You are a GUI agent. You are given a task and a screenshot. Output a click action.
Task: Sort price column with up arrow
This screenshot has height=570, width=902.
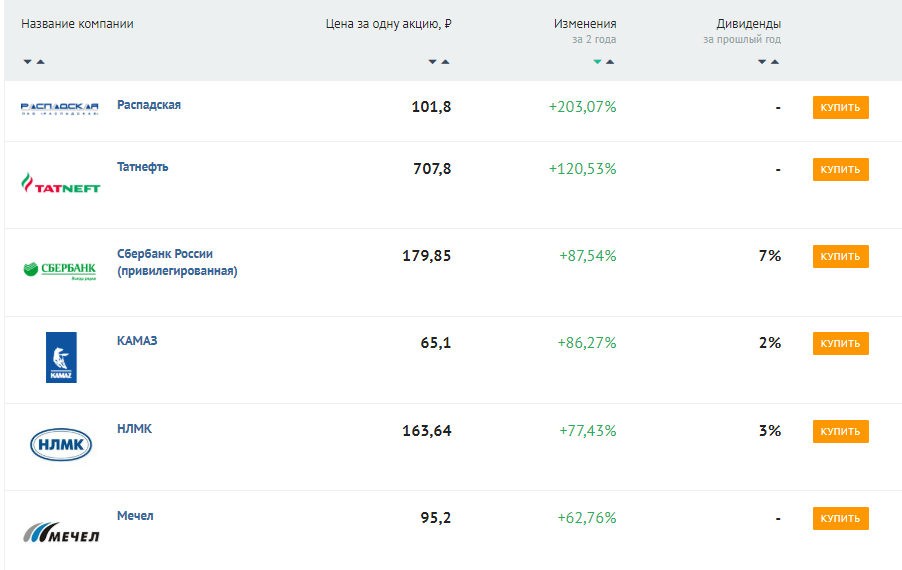coord(445,62)
